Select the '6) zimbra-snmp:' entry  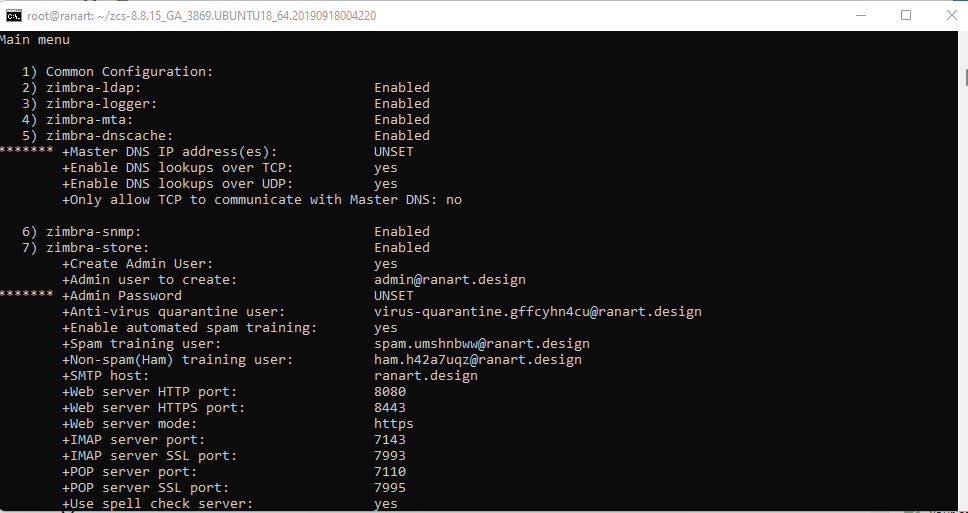[x=81, y=231]
